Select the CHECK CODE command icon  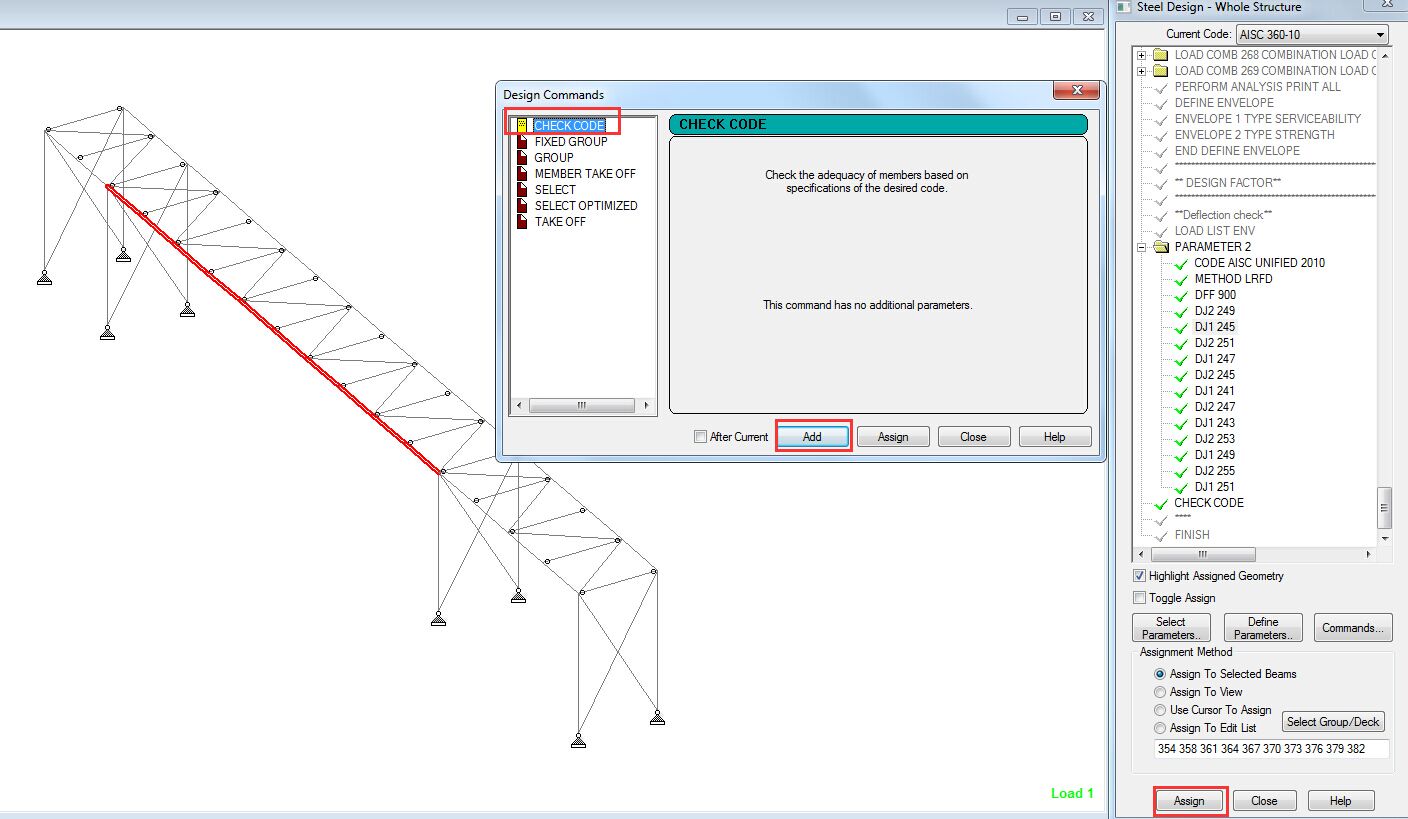point(522,126)
